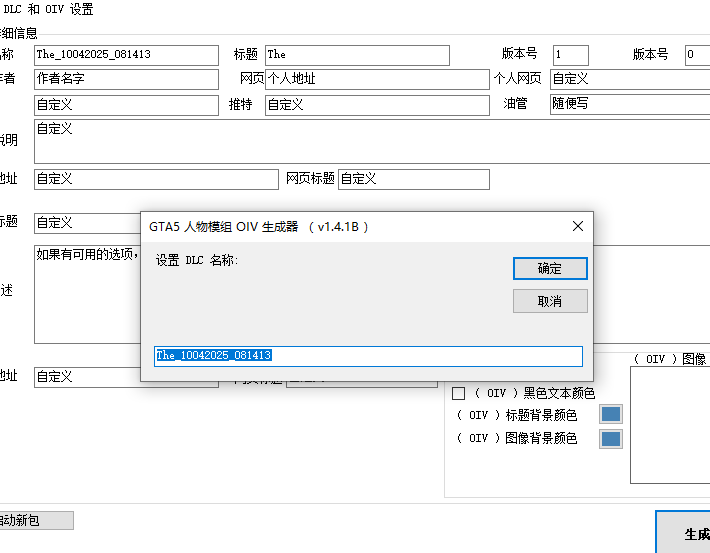Viewport: 710px width, 553px height.
Task: Click the 取消 button in the dialog
Action: (x=550, y=301)
